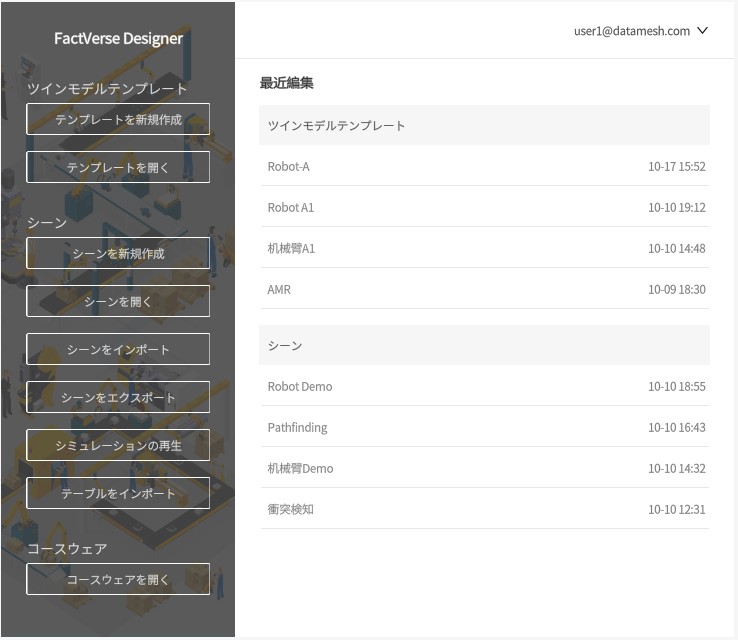Viewport: 738px width, 640px height.
Task: Click the user1@datamesh.com account name
Action: pyautogui.click(x=631, y=31)
